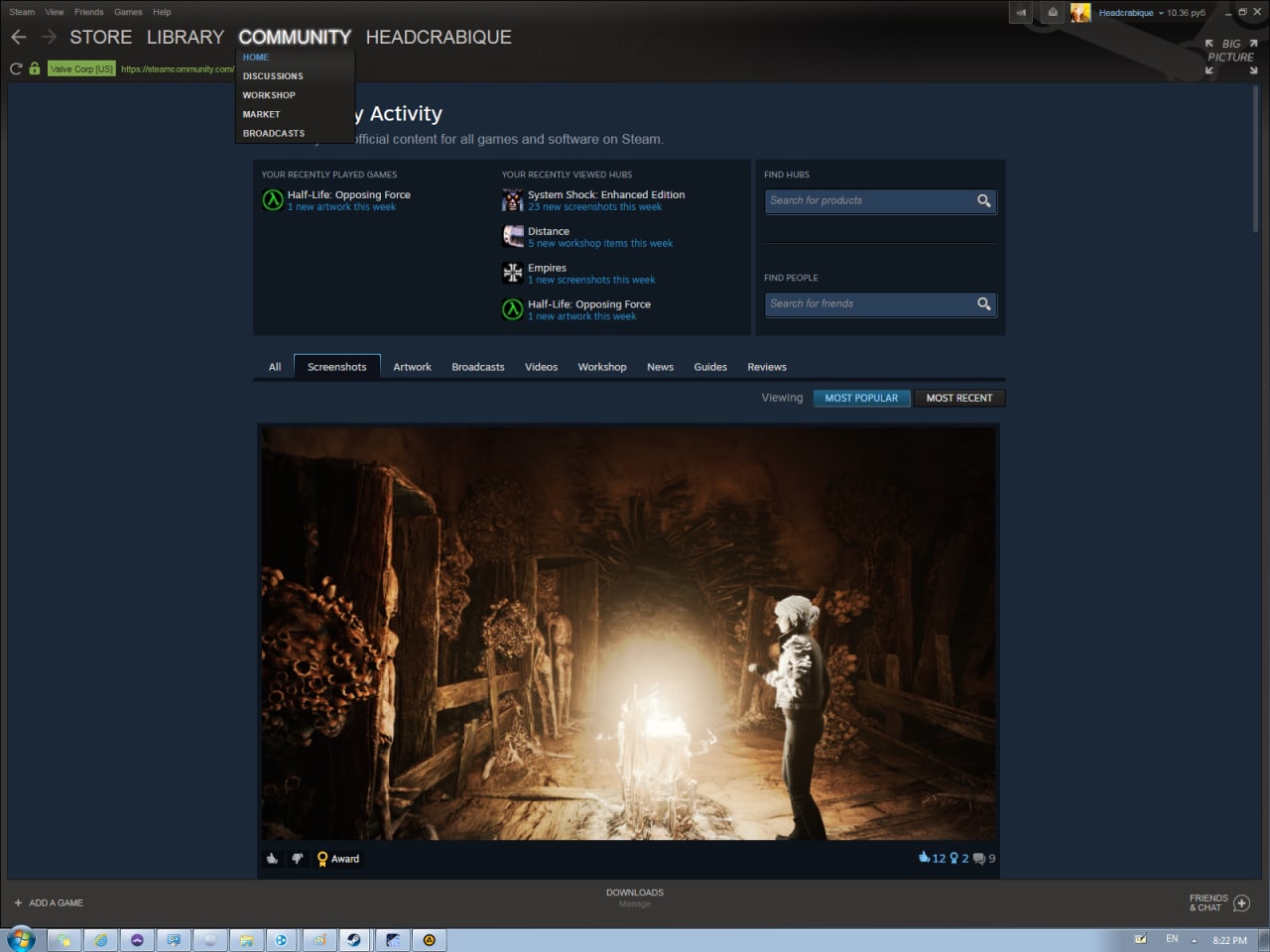
Task: Click the Steam taskbar icon
Action: (x=353, y=940)
